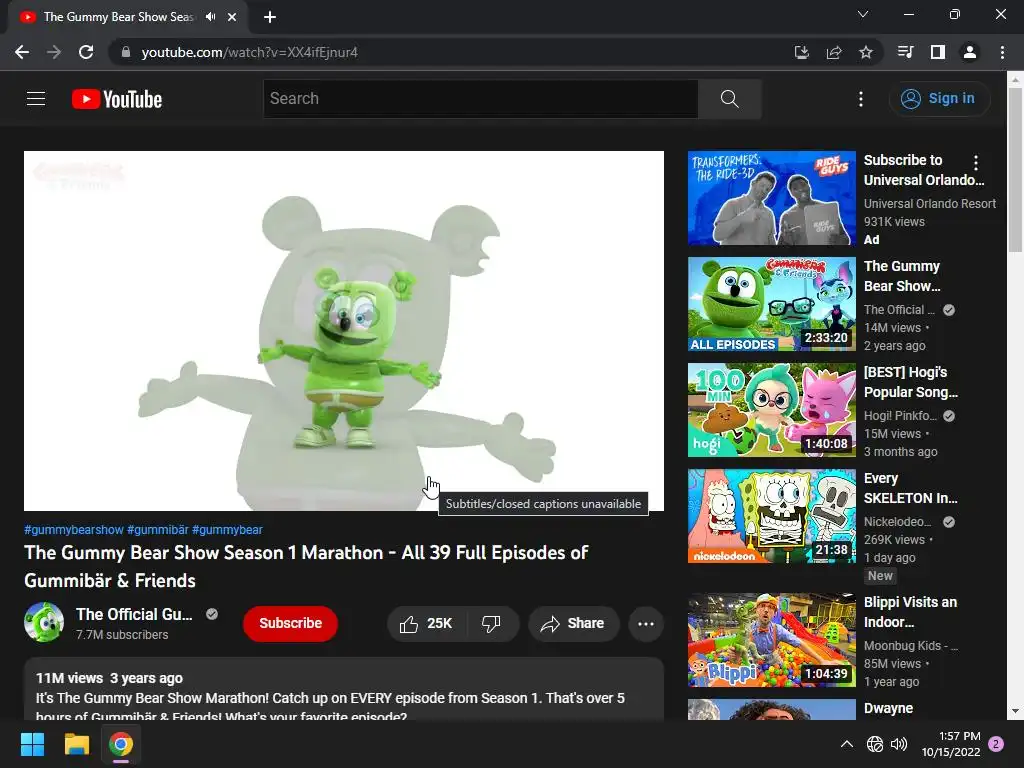Open Every SKELETON SpongeBob video thumbnail
1024x768 pixels.
771,516
